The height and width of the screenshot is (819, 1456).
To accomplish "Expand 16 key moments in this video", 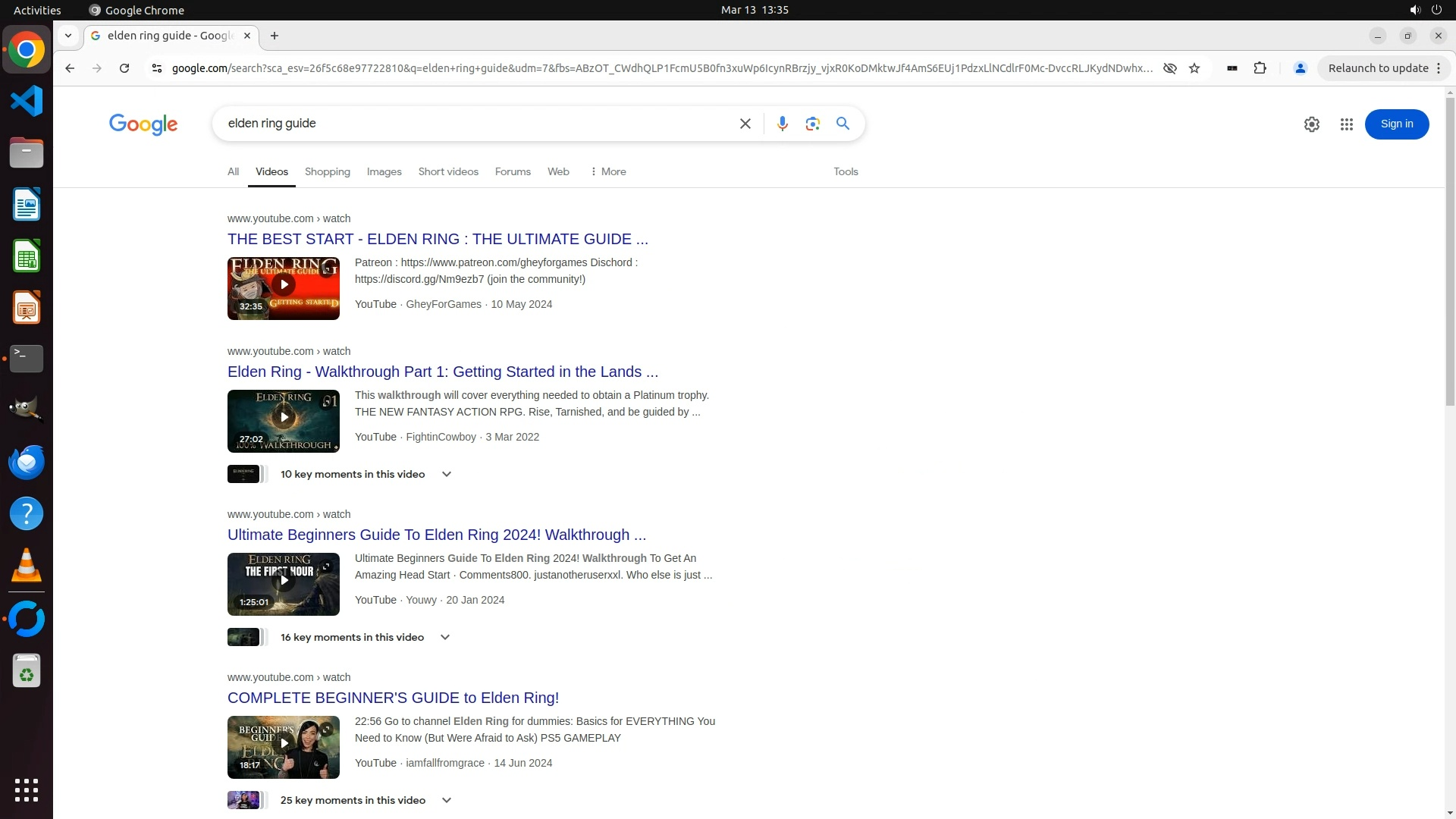I will pos(444,637).
